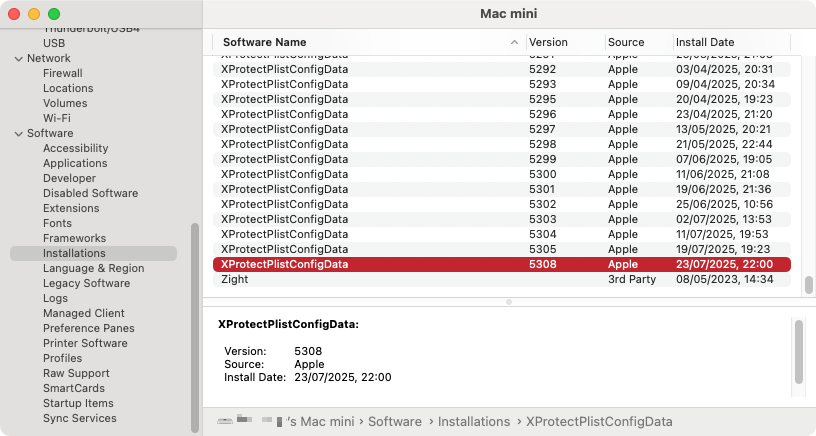Select Network in sidebar
This screenshot has height=436, width=816.
tap(48, 58)
